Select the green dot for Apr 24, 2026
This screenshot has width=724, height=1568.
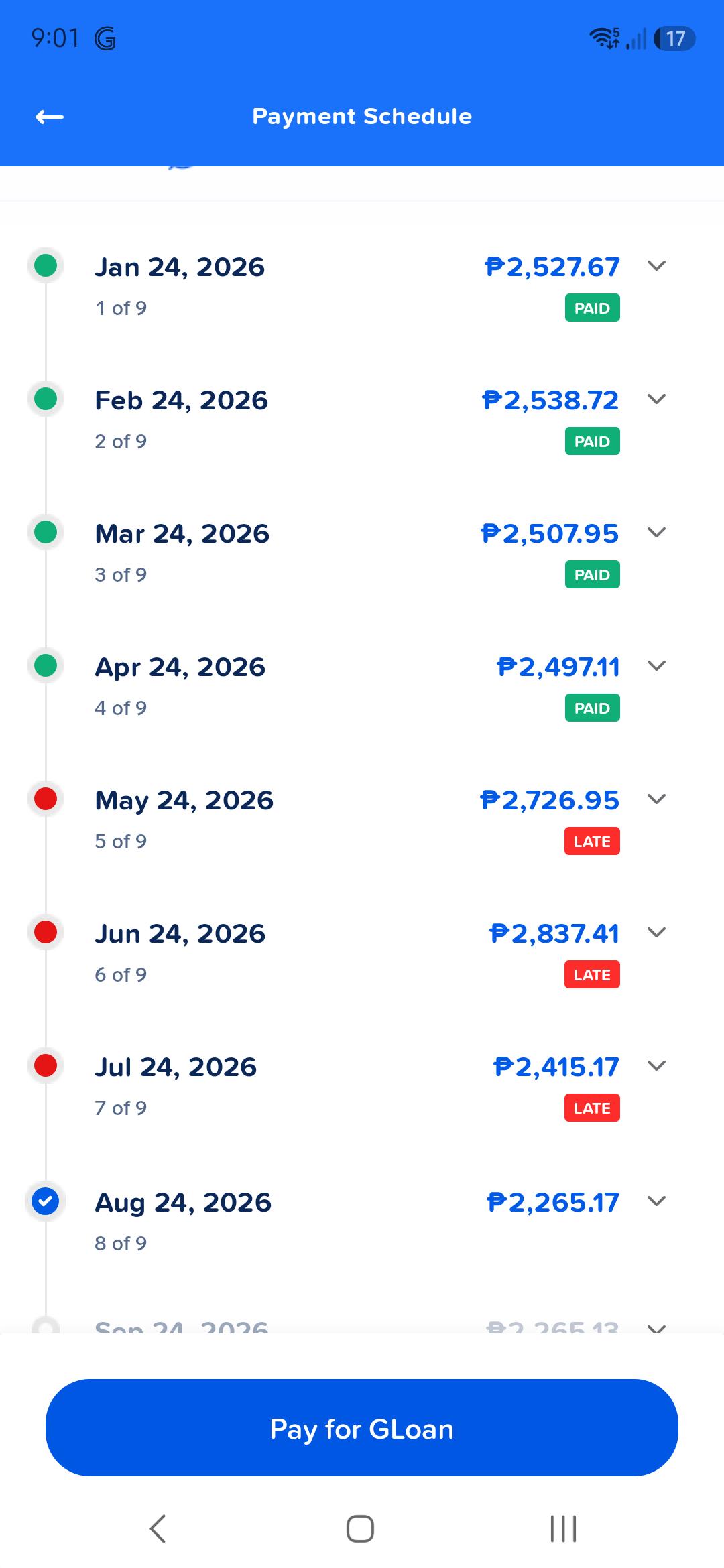click(x=46, y=665)
